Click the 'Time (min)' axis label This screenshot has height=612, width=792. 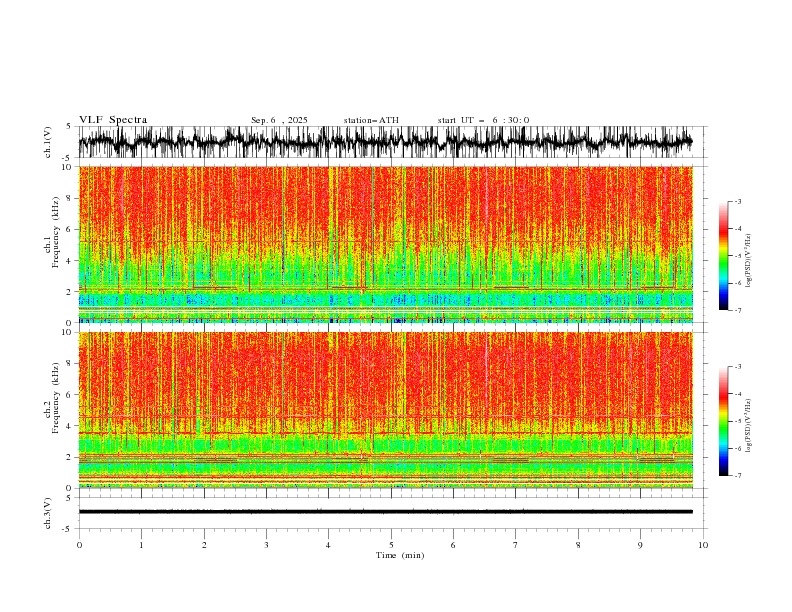(x=400, y=555)
